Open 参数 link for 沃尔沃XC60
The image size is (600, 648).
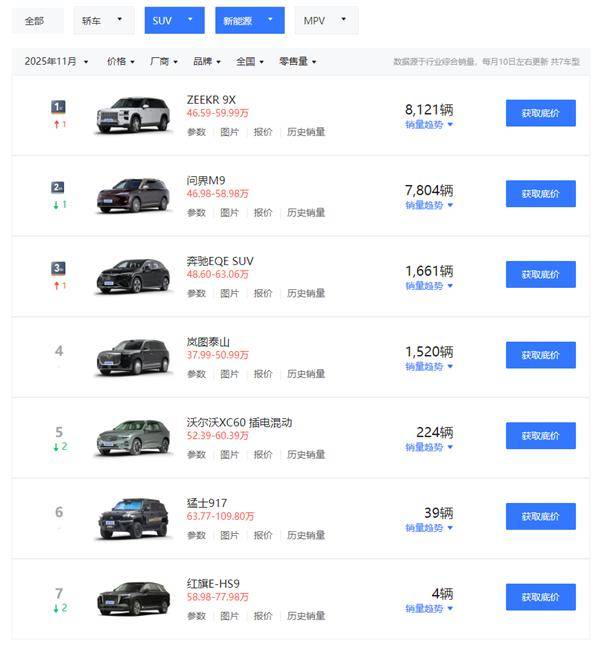coord(196,454)
